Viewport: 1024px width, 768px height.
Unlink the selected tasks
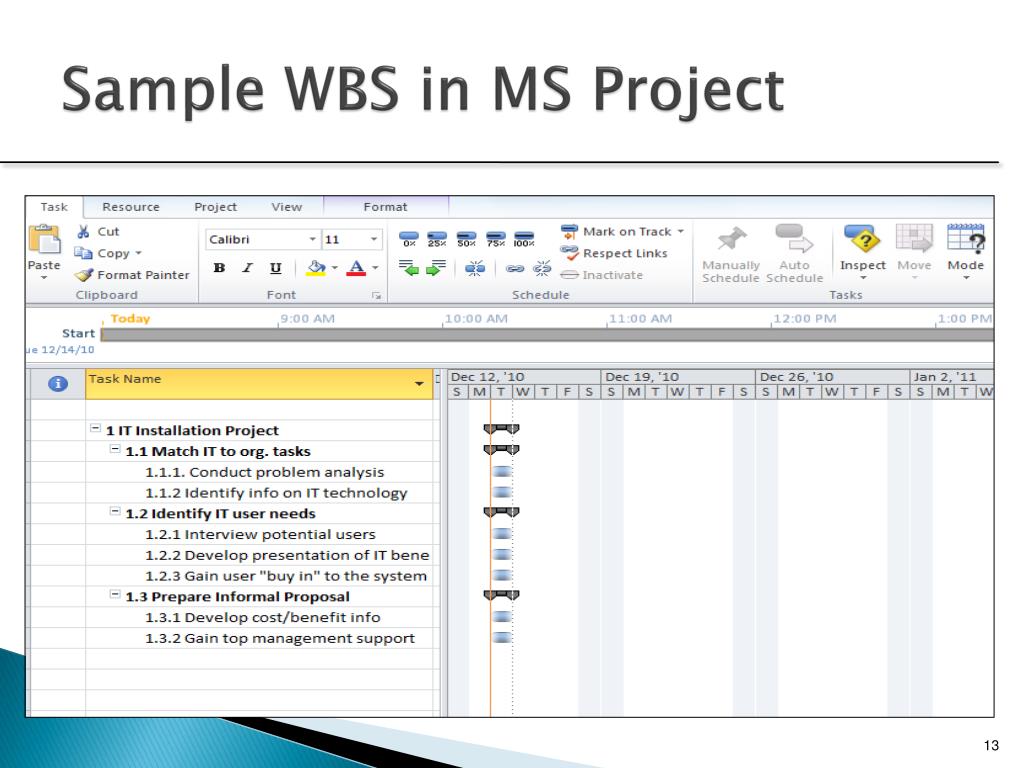tap(542, 268)
